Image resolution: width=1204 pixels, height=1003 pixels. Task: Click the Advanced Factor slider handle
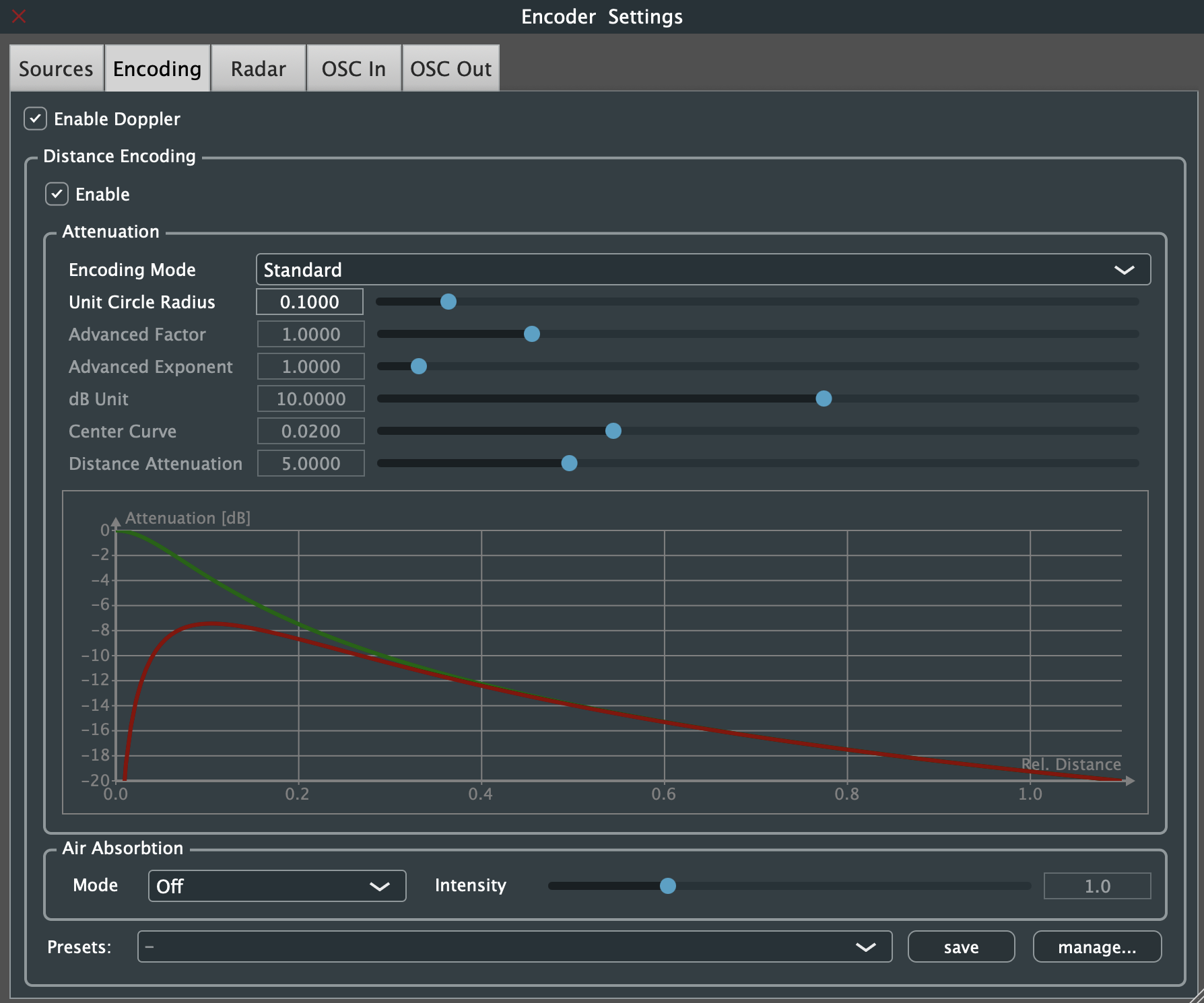[x=532, y=334]
